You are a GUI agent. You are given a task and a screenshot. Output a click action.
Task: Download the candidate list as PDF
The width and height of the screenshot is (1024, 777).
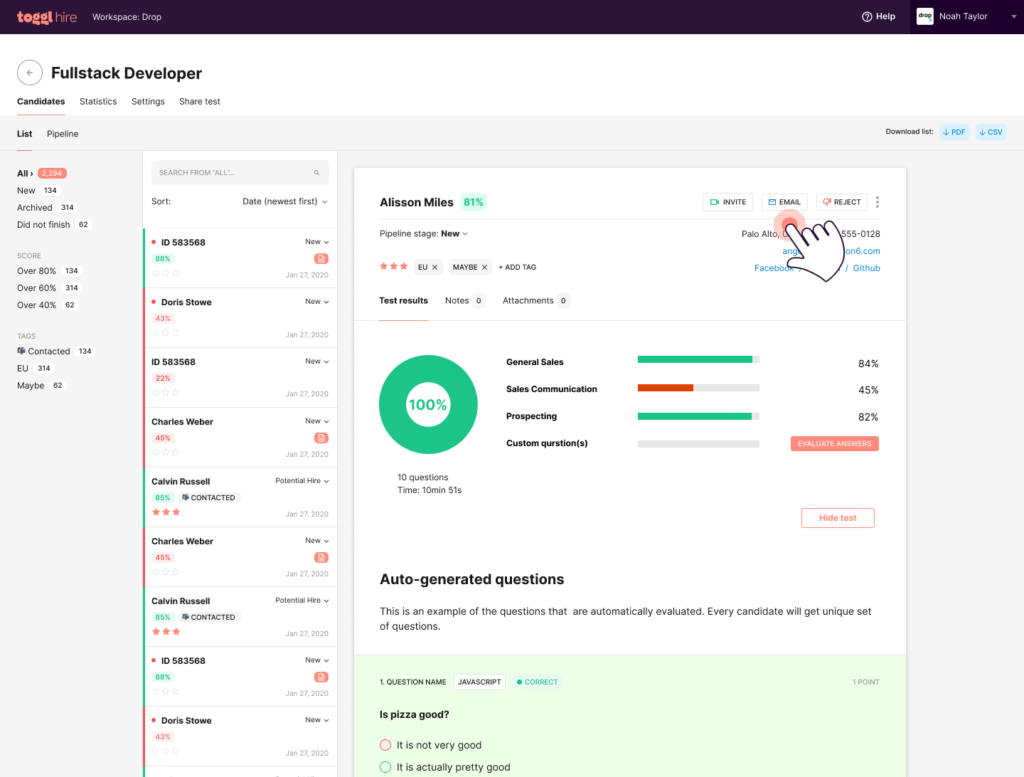point(953,131)
